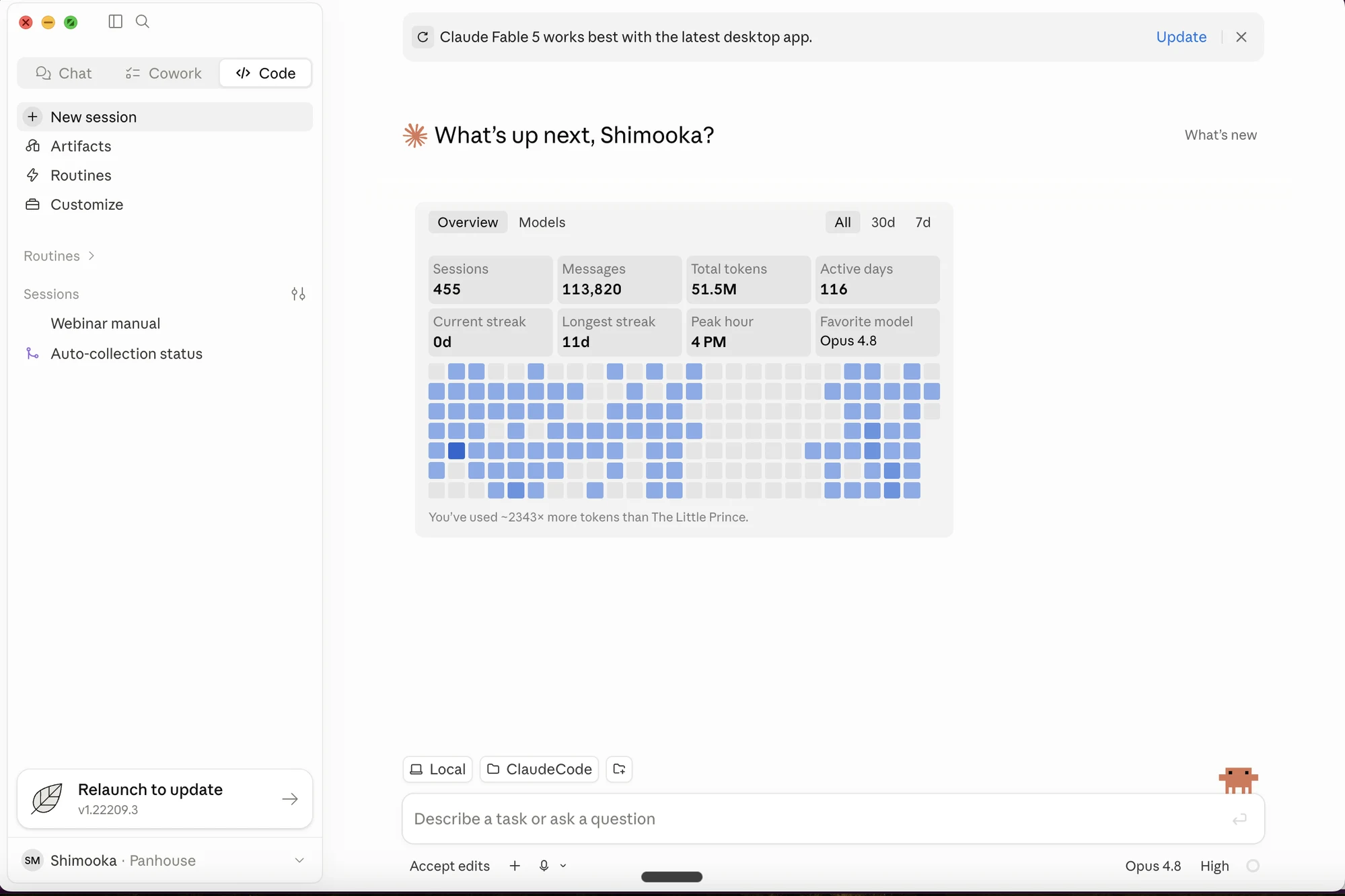Select the Local environment button
The image size is (1345, 896).
pos(438,770)
